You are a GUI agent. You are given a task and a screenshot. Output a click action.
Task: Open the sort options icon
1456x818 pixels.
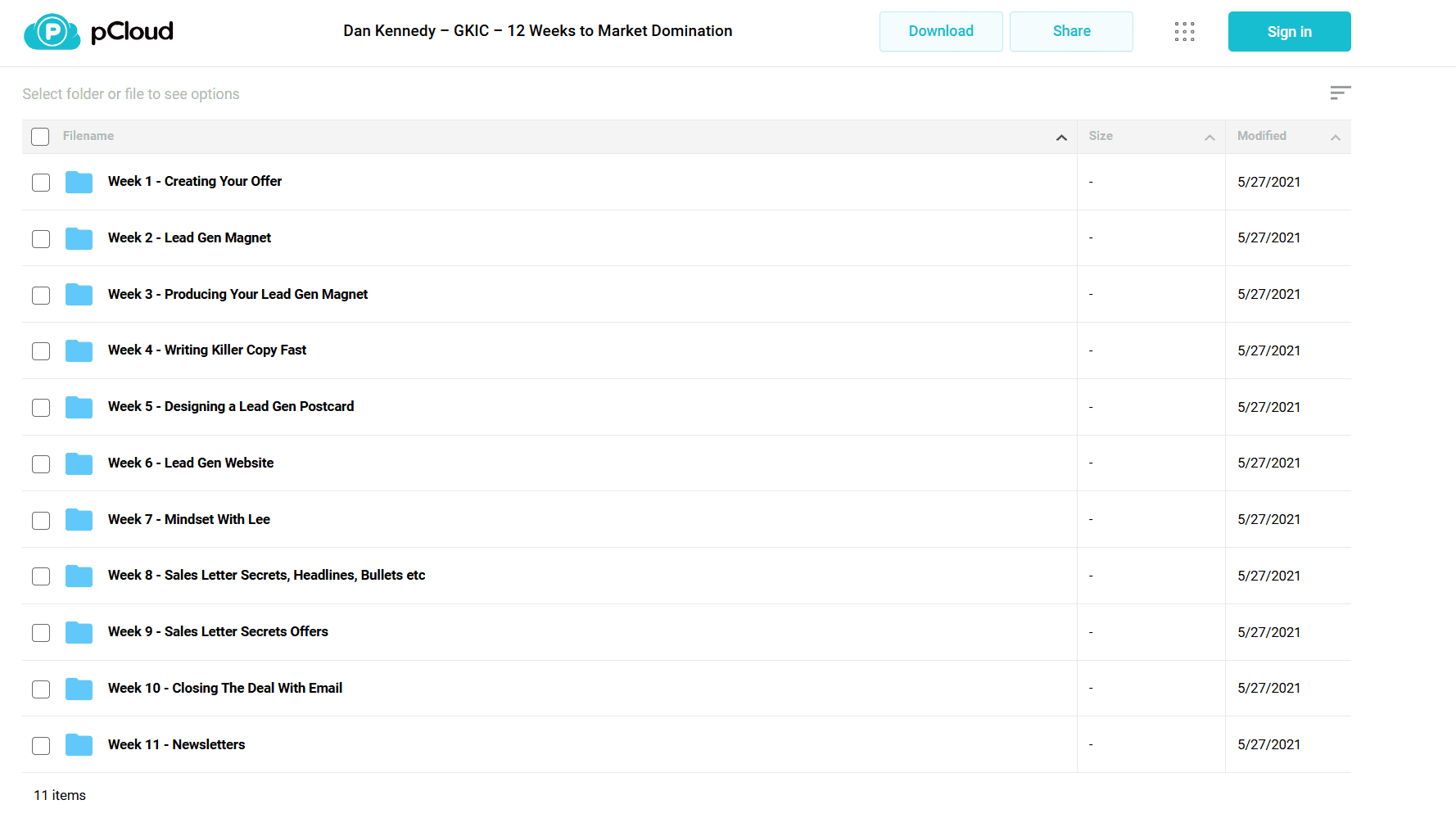click(x=1341, y=93)
